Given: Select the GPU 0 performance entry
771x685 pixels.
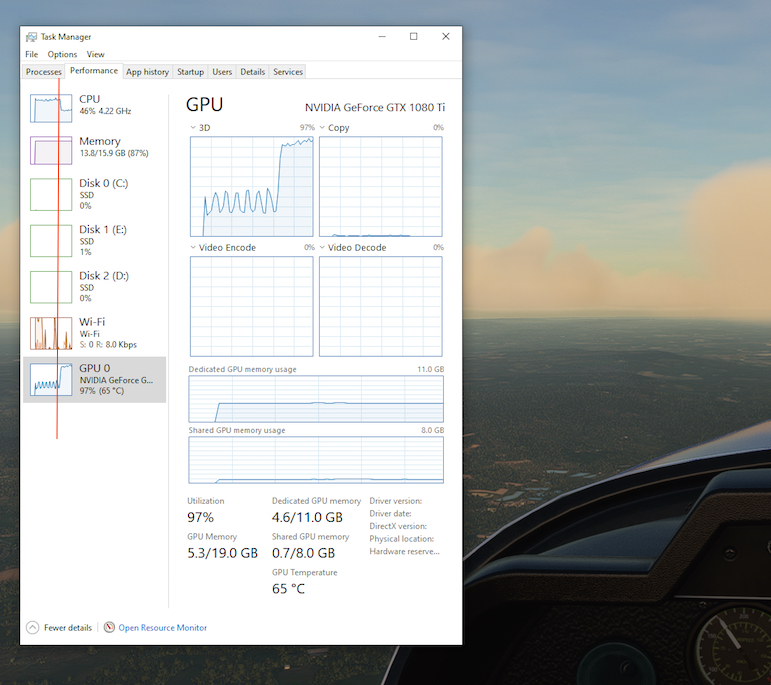Looking at the screenshot, I should coord(94,380).
